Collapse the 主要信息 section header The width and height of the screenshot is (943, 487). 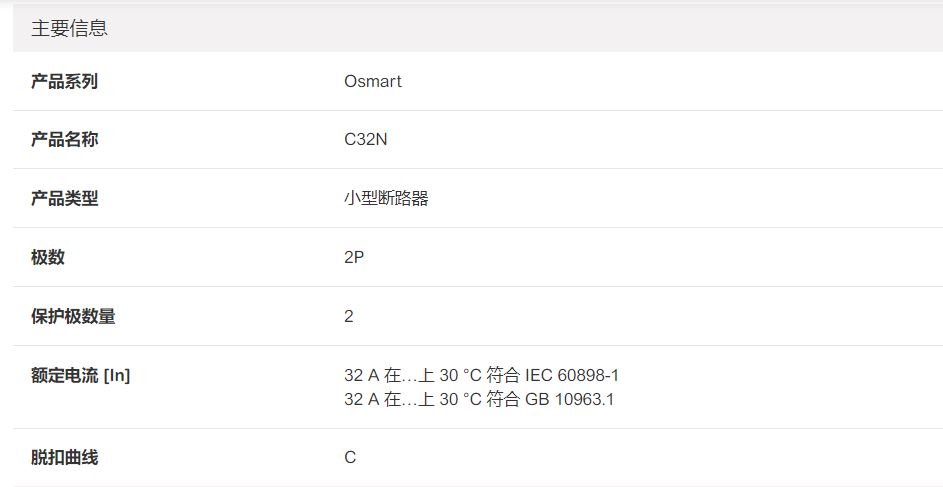click(70, 29)
